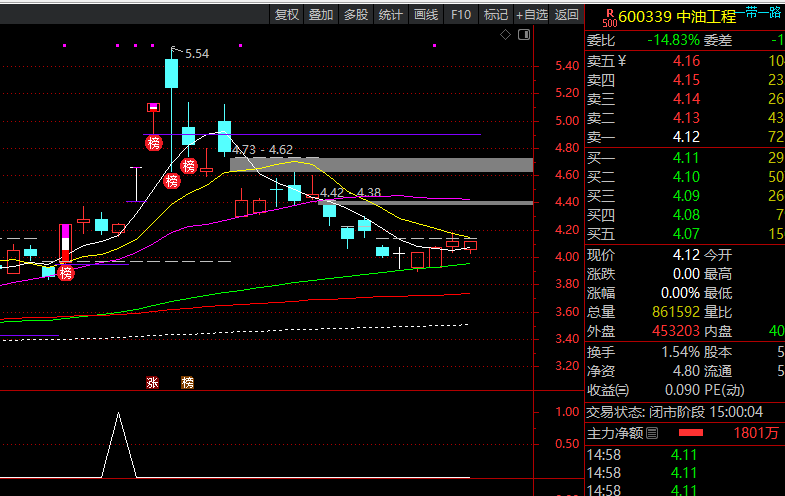The height and width of the screenshot is (496, 785).
Task: Click the 换手 1.54% value
Action: pos(681,352)
